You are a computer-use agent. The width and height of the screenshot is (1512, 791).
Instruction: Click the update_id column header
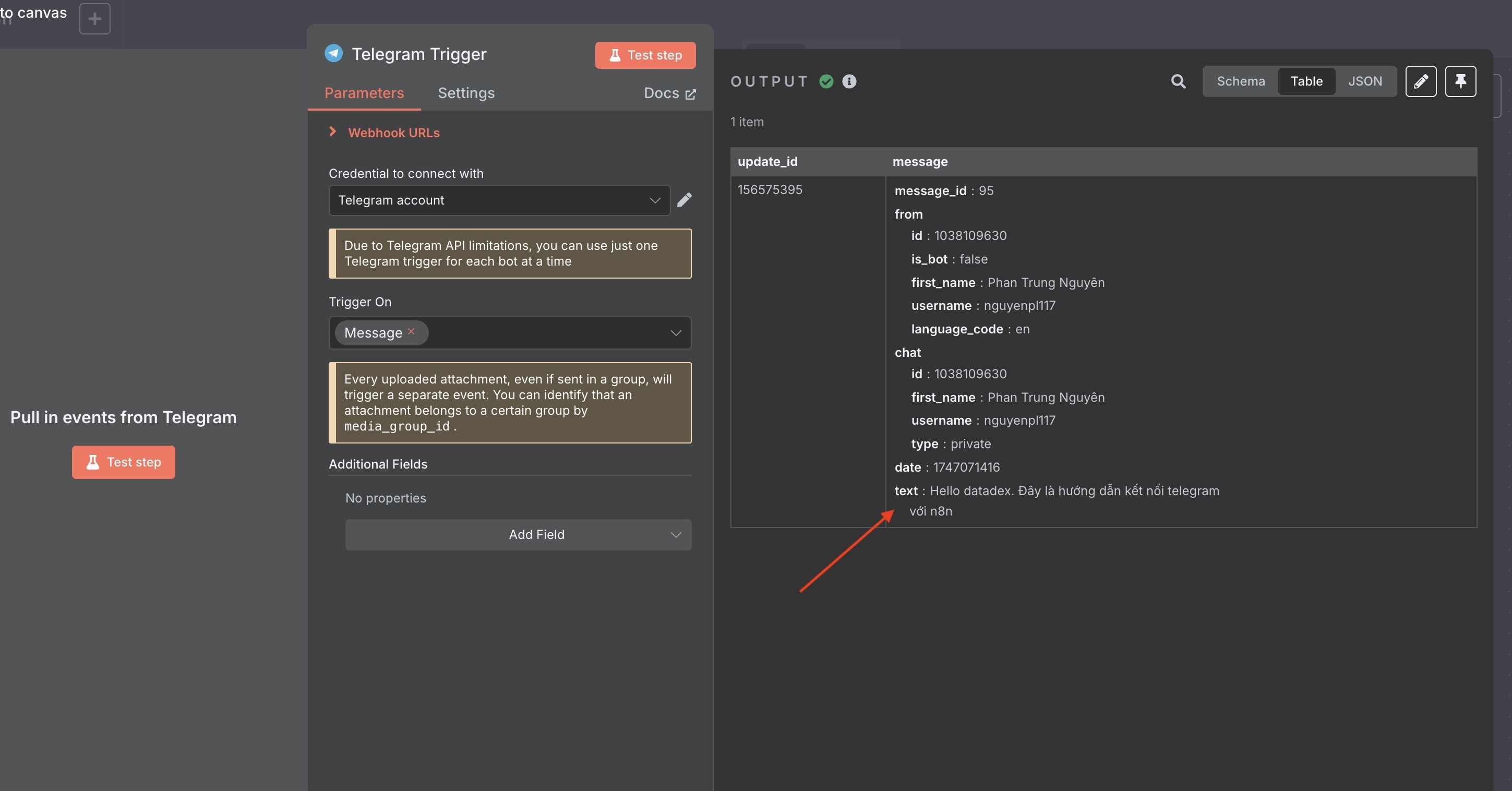[767, 161]
